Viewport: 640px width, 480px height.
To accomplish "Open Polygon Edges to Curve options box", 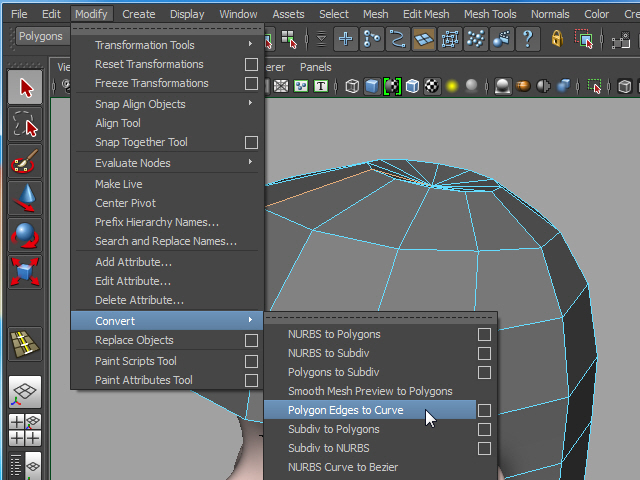I will pos(484,411).
